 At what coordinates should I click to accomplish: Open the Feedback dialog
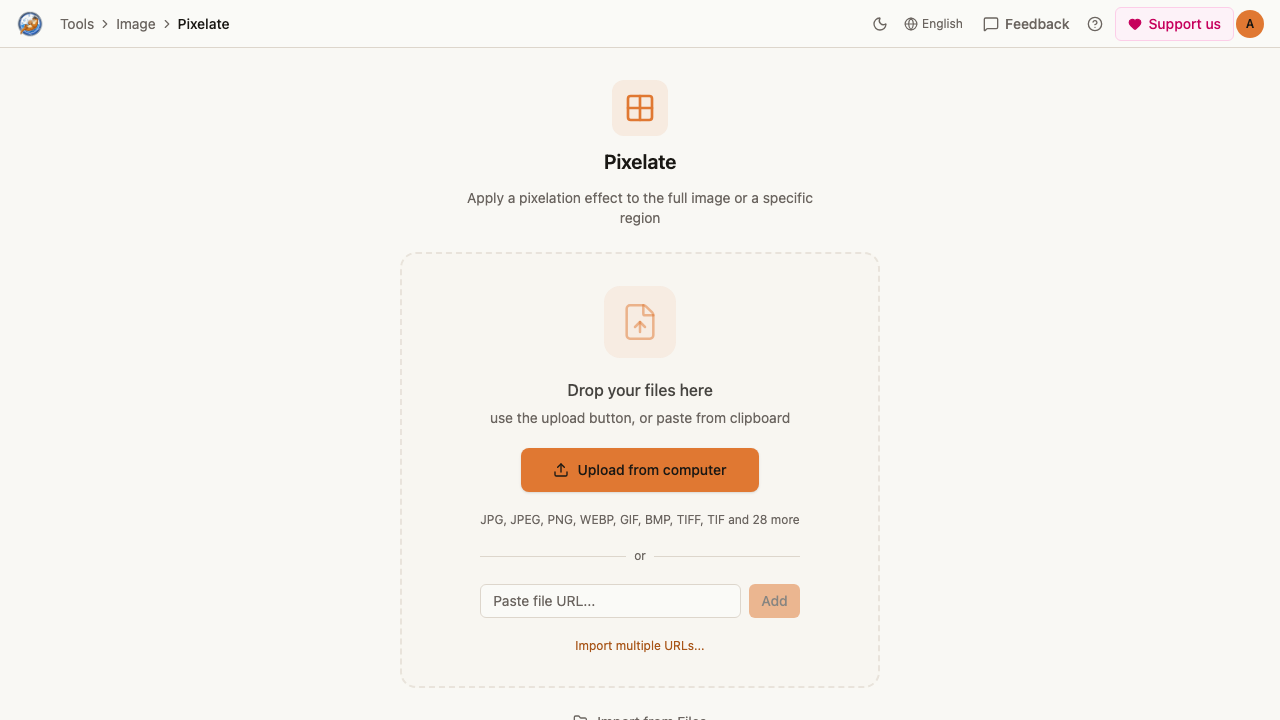pyautogui.click(x=1026, y=24)
